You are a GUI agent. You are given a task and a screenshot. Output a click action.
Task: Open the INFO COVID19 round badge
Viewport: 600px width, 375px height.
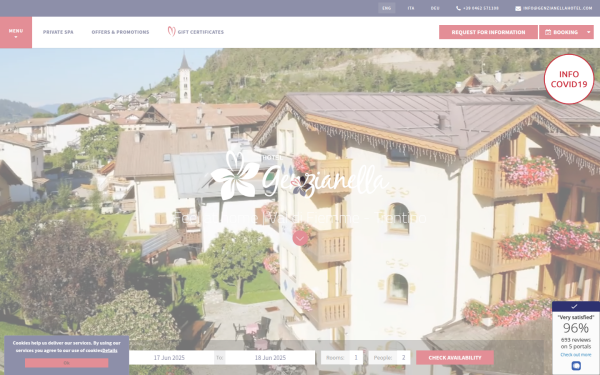coord(569,79)
